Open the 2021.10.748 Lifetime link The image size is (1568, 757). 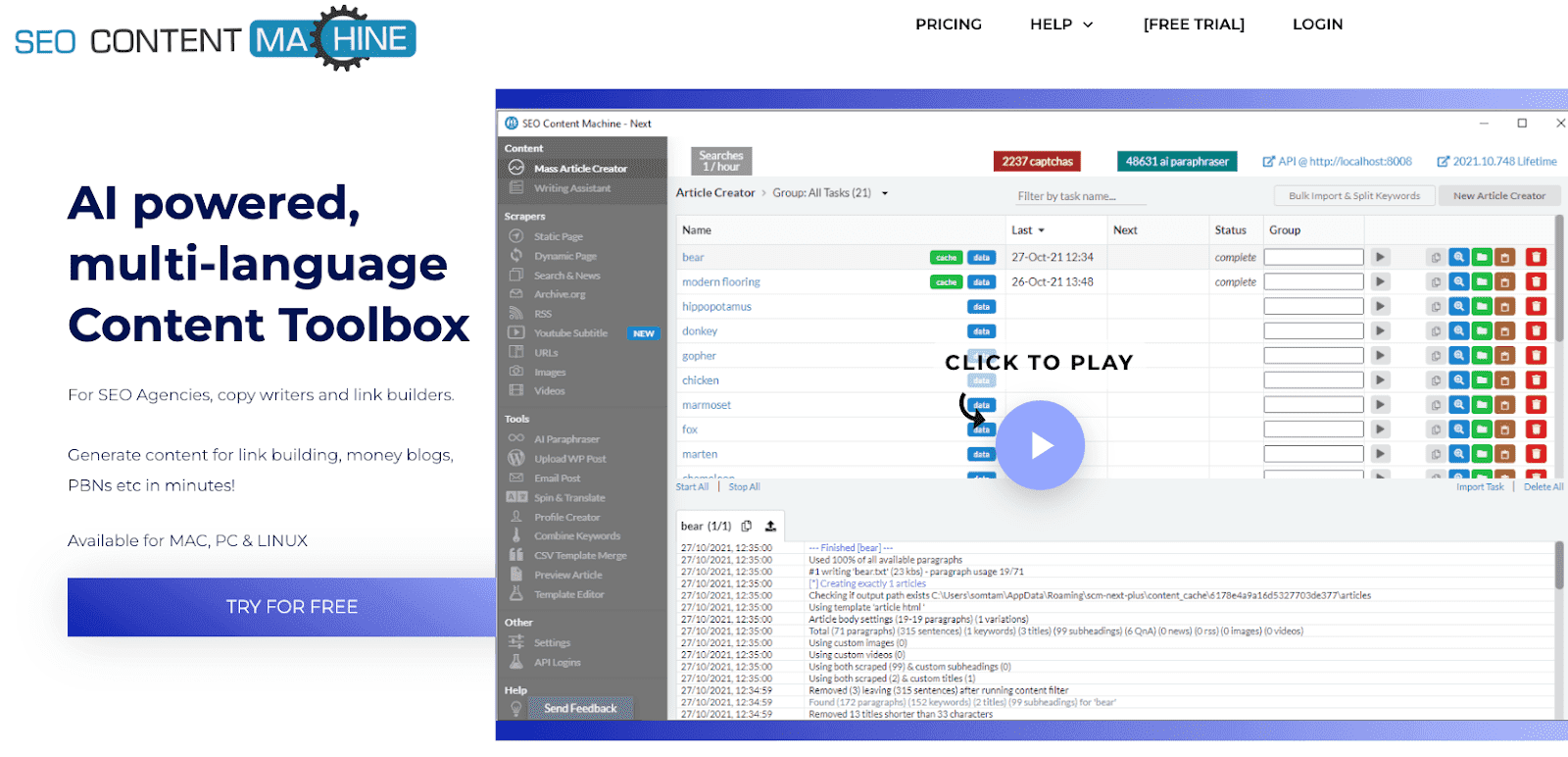[1496, 162]
